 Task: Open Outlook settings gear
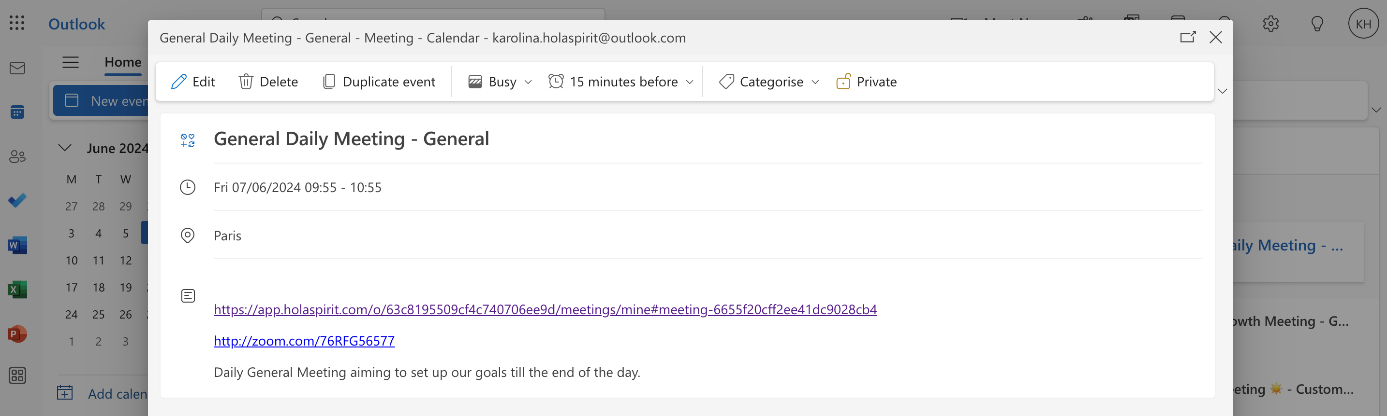click(1271, 23)
